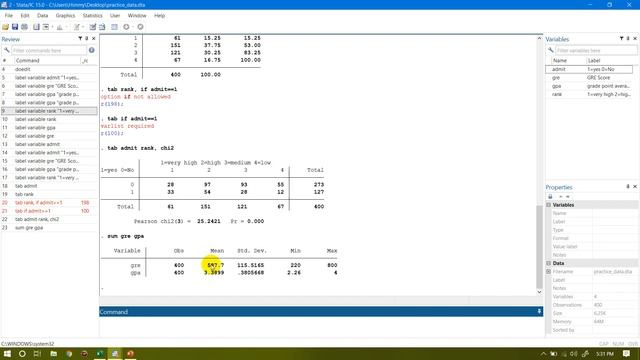Open the Edit menu
The width and height of the screenshot is (640, 360).
tap(25, 16)
